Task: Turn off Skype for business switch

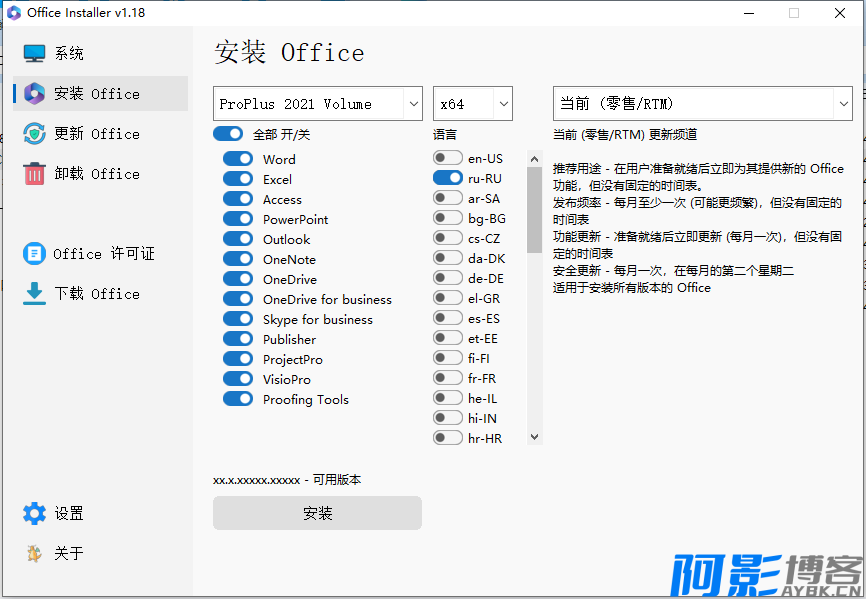Action: [238, 319]
